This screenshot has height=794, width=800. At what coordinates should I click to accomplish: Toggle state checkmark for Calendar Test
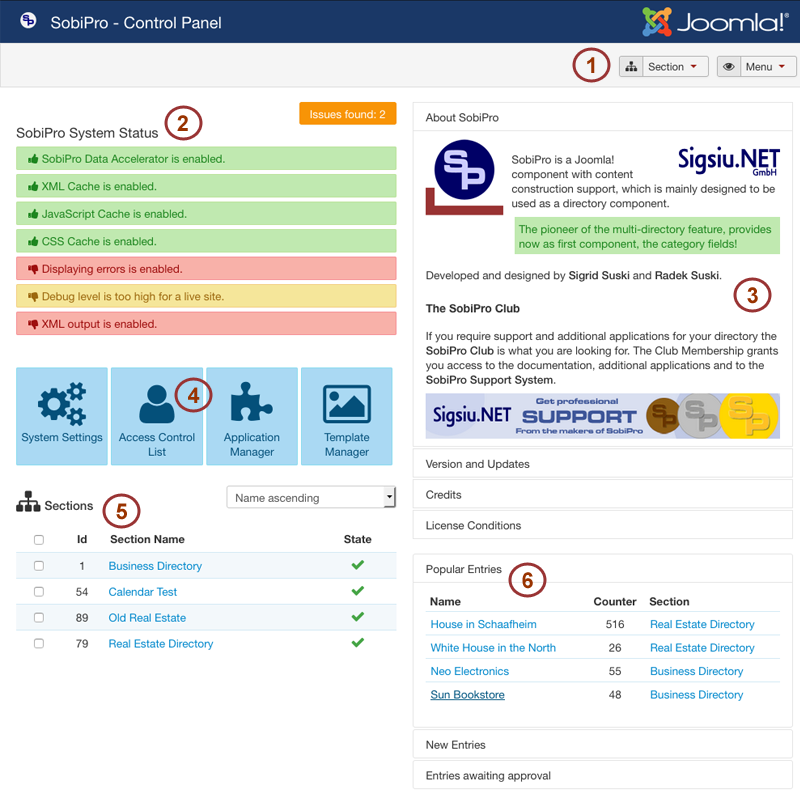point(358,591)
